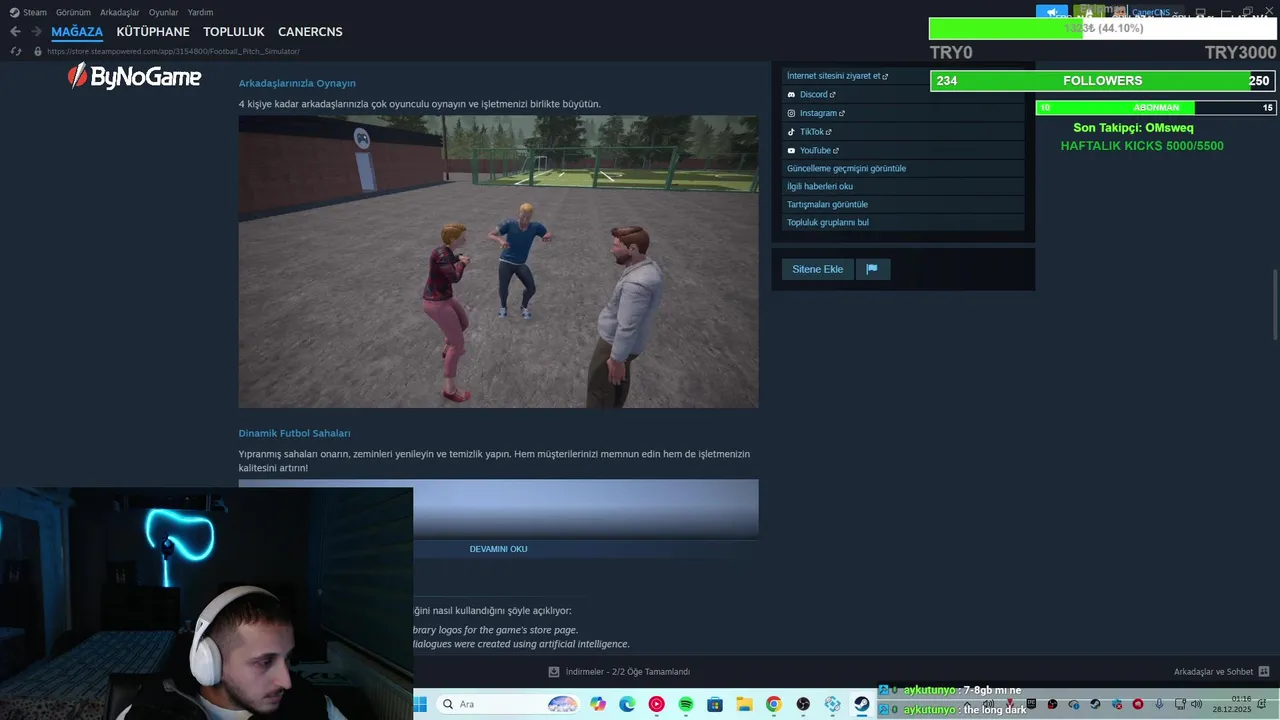Switch to the MAĞAZA tab
This screenshot has width=1280, height=720.
tap(77, 32)
